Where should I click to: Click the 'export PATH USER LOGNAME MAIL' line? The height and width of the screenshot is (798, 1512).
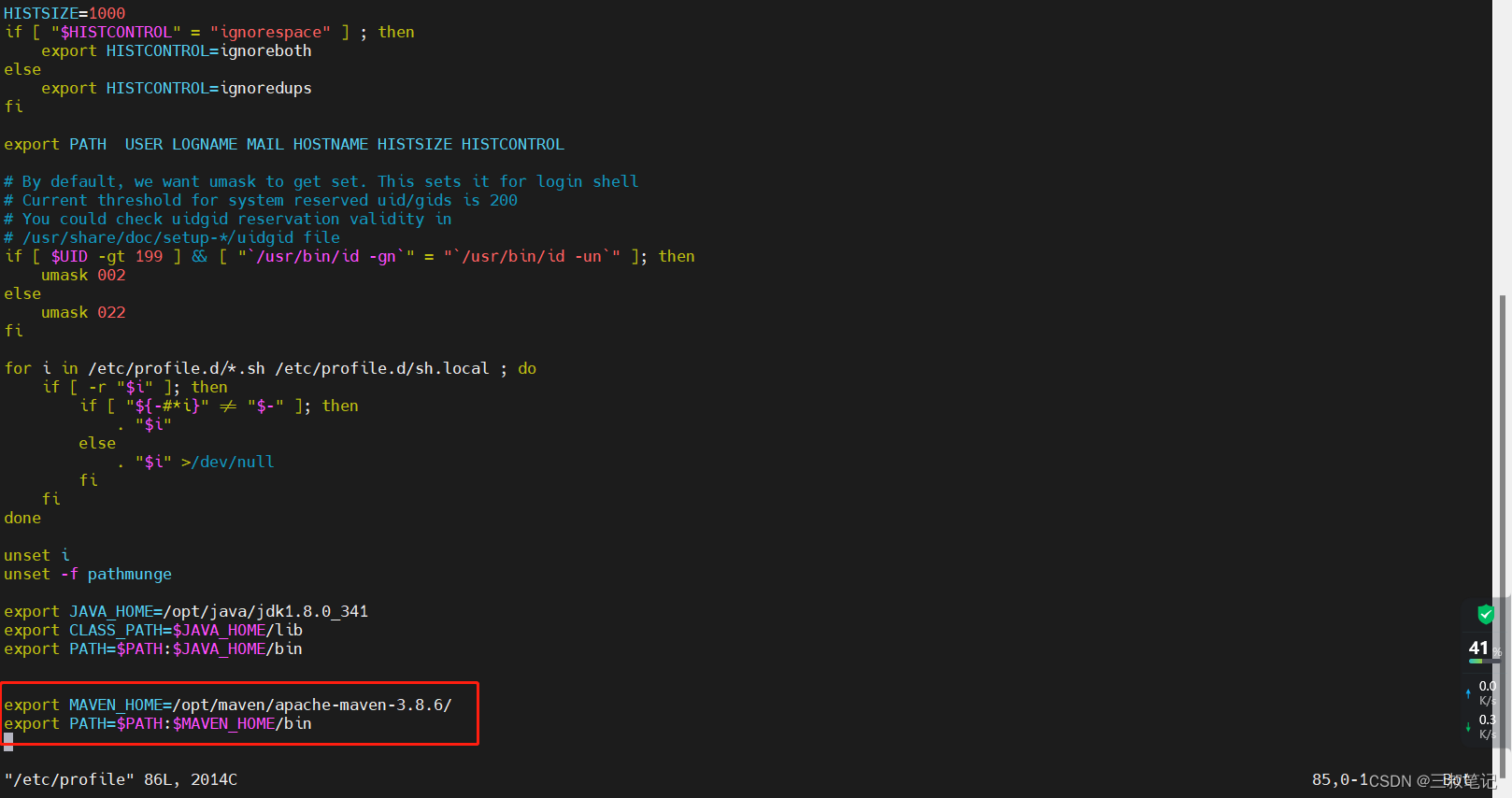[x=284, y=144]
